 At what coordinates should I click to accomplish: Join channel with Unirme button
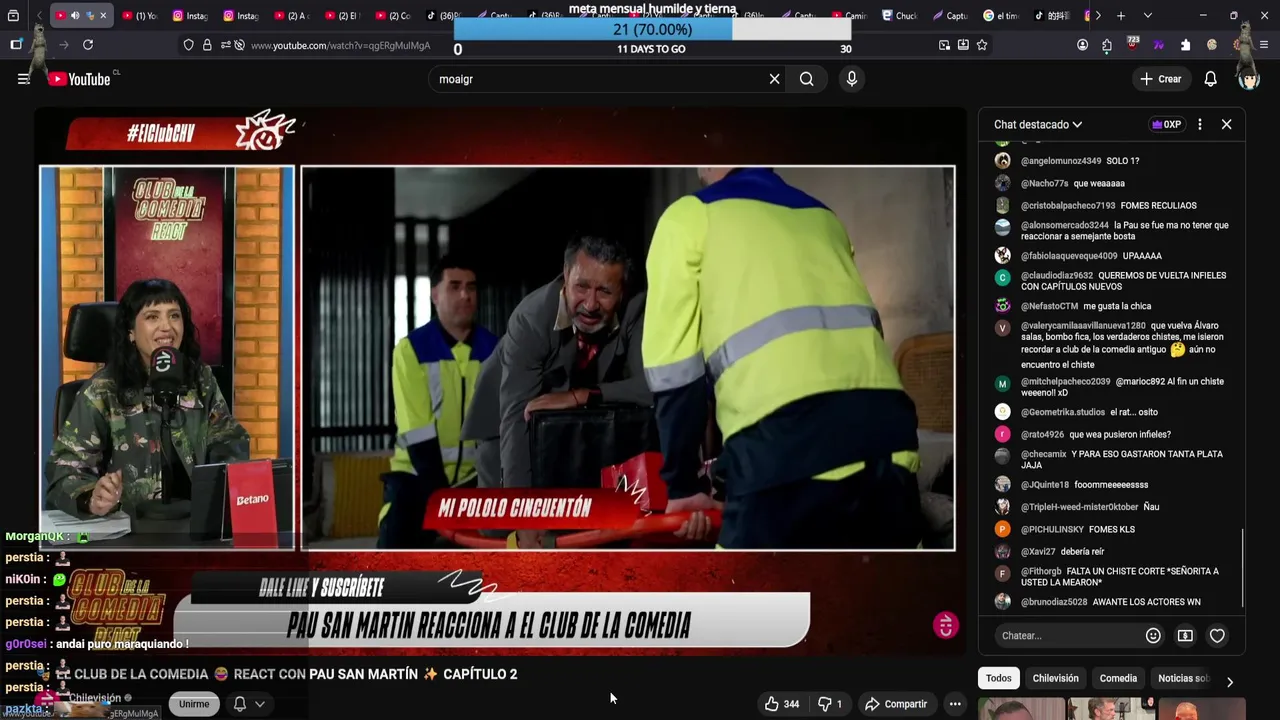point(194,704)
